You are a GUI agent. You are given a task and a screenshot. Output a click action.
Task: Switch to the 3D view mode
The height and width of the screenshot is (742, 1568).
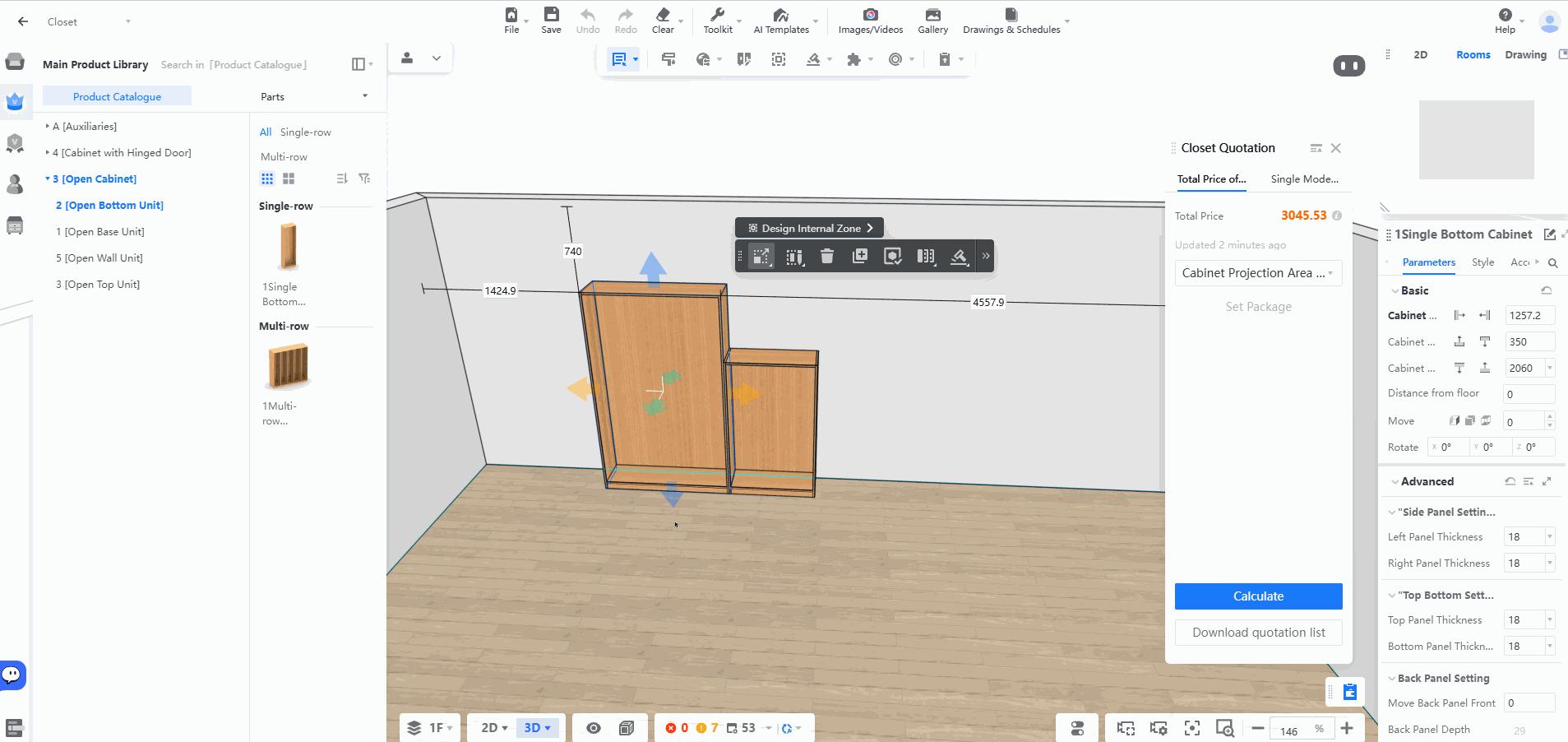(537, 728)
